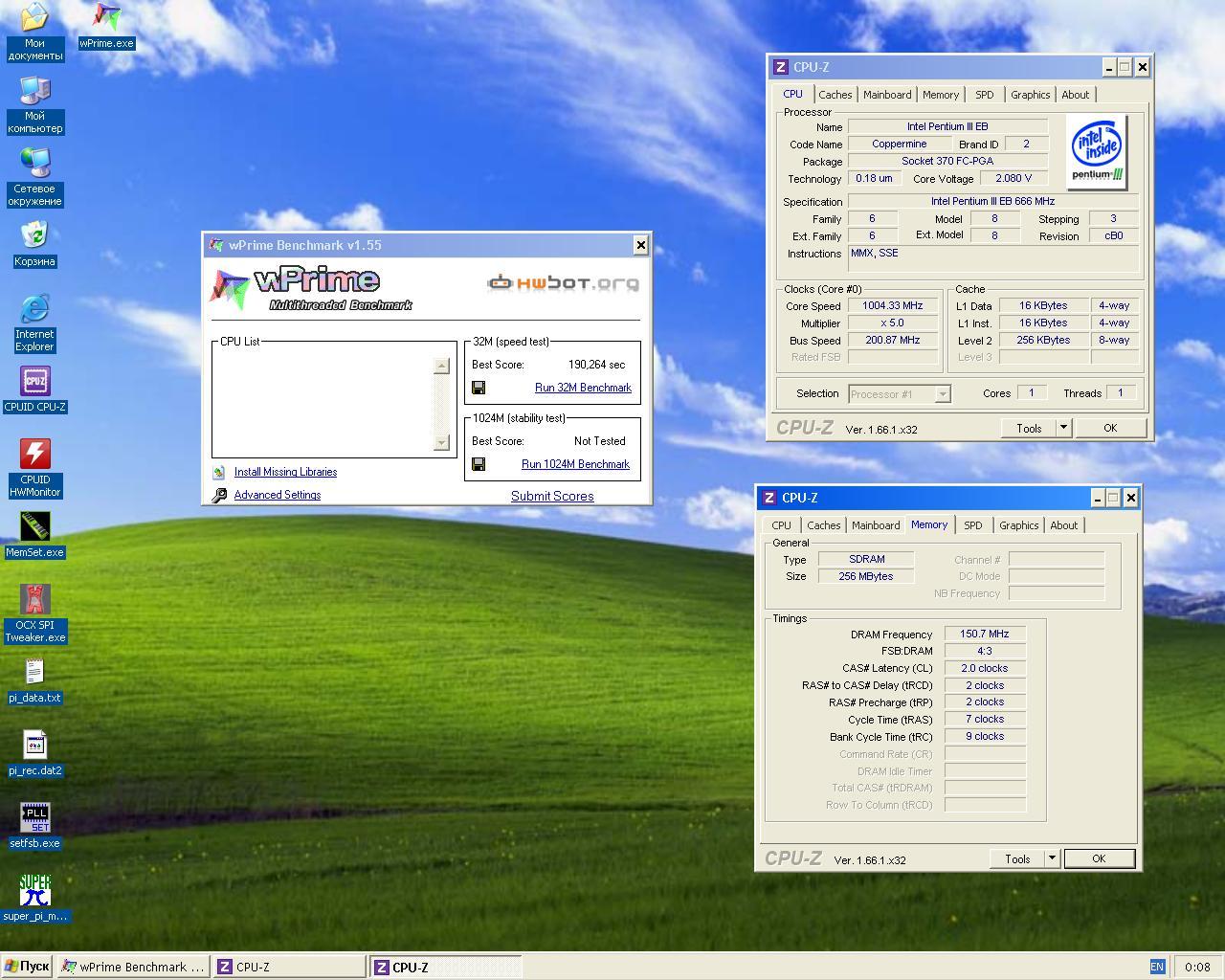Activate second CPU-Z taskbar button
Screen dimensions: 1225x980
pyautogui.click(x=446, y=967)
